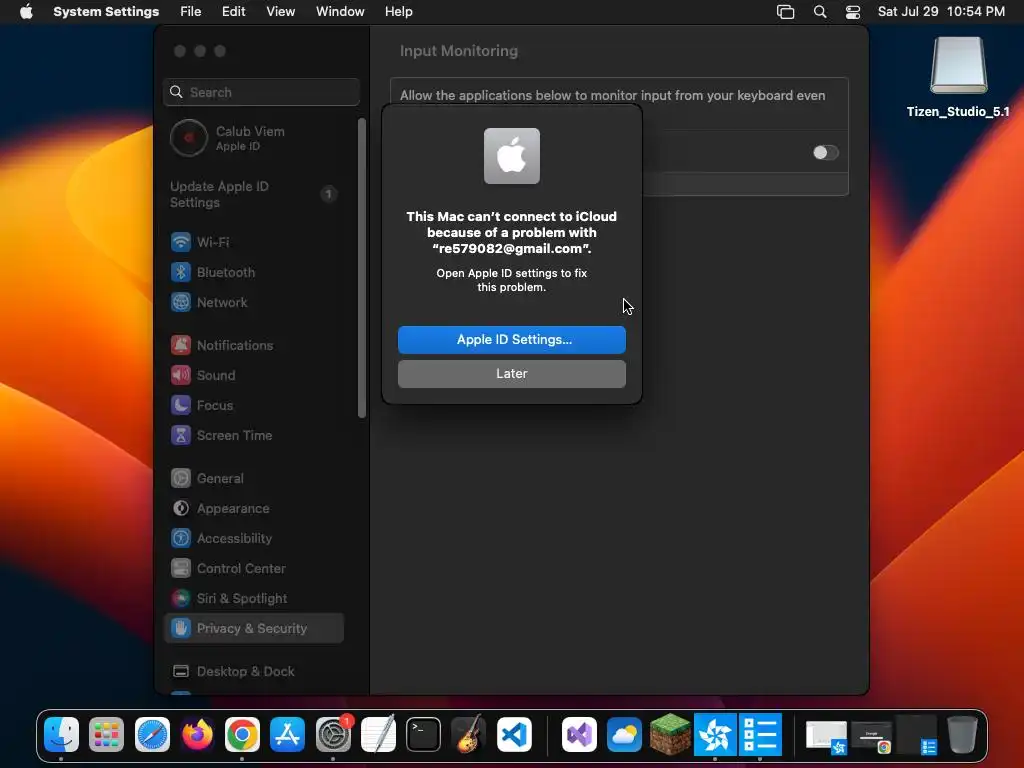The height and width of the screenshot is (768, 1024).
Task: Click the Stage Manager menu bar icon
Action: [x=786, y=12]
